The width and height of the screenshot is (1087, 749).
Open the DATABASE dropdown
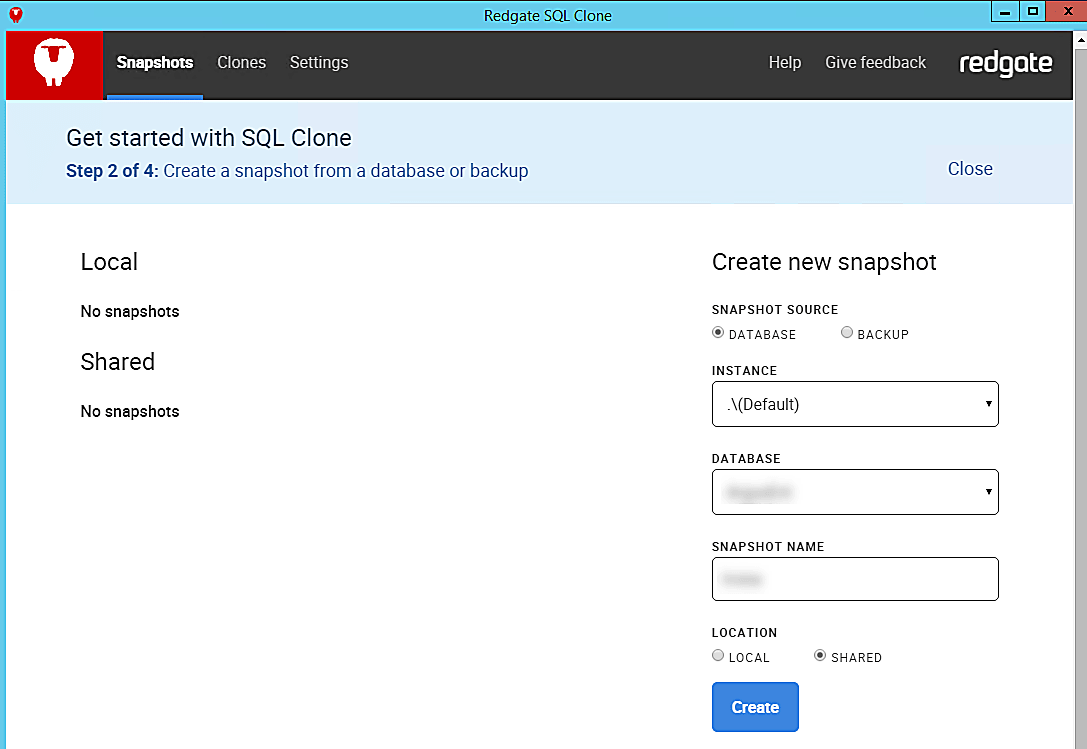855,492
